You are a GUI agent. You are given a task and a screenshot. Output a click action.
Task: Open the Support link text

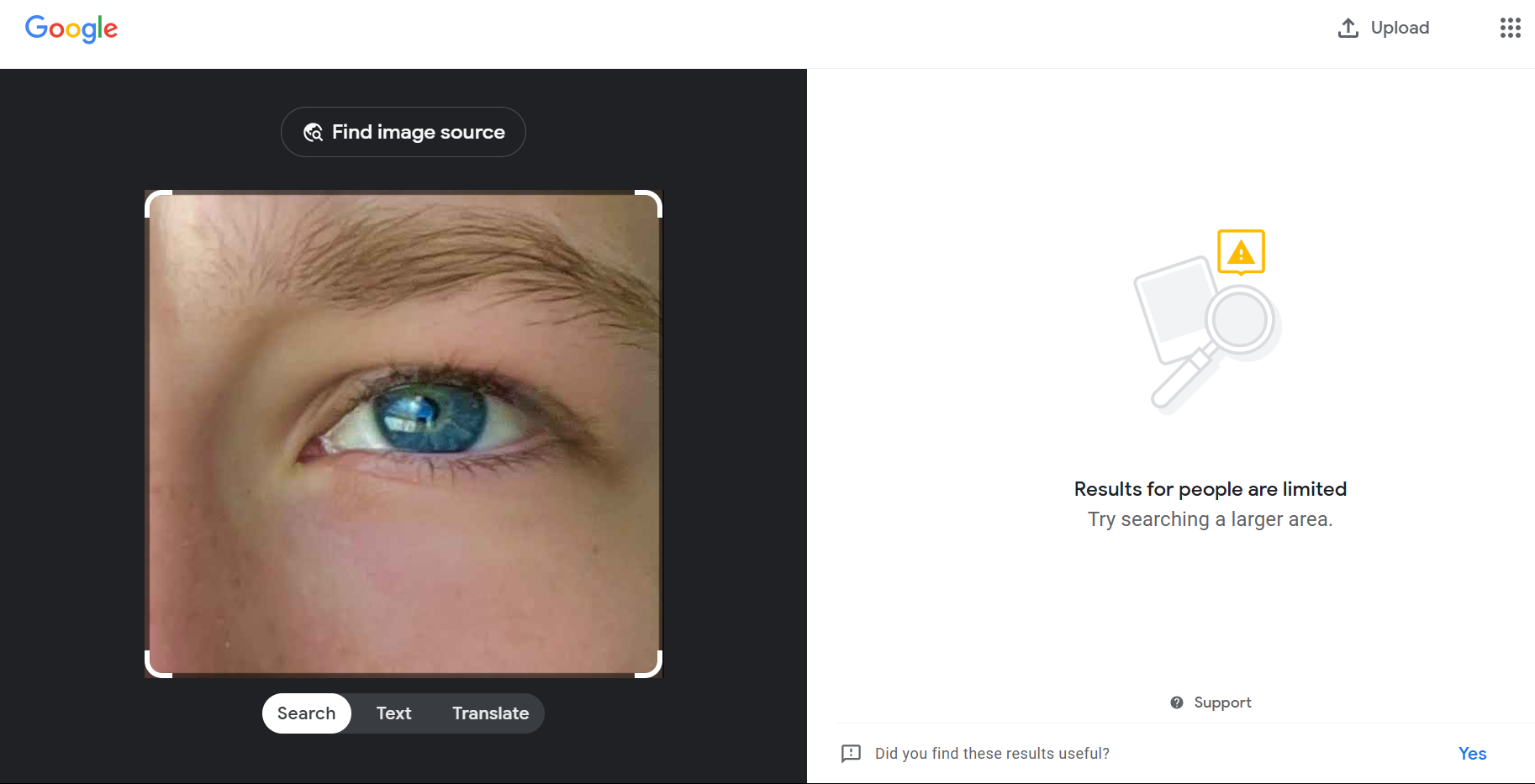coord(1222,702)
